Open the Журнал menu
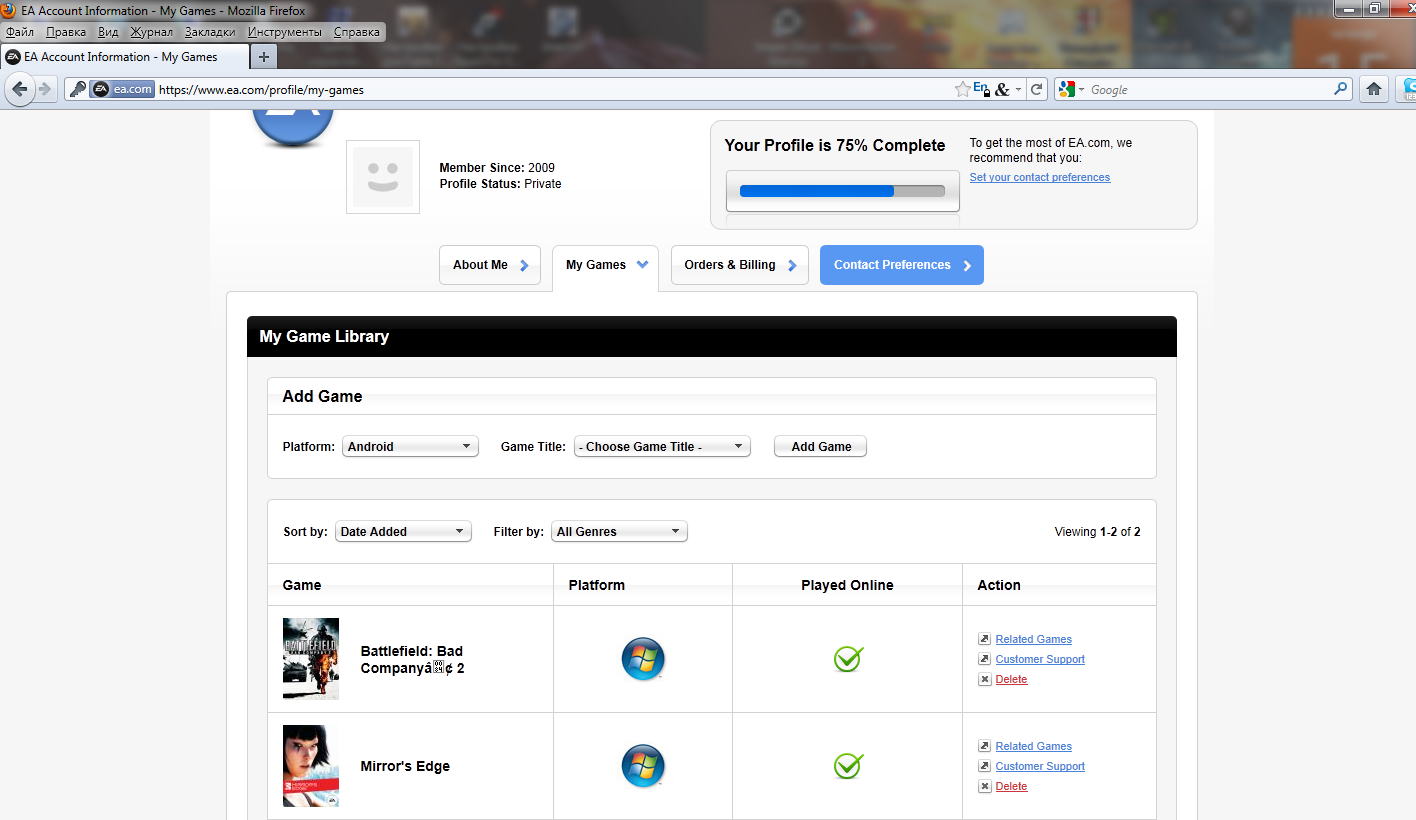The image size is (1416, 820). coord(152,32)
